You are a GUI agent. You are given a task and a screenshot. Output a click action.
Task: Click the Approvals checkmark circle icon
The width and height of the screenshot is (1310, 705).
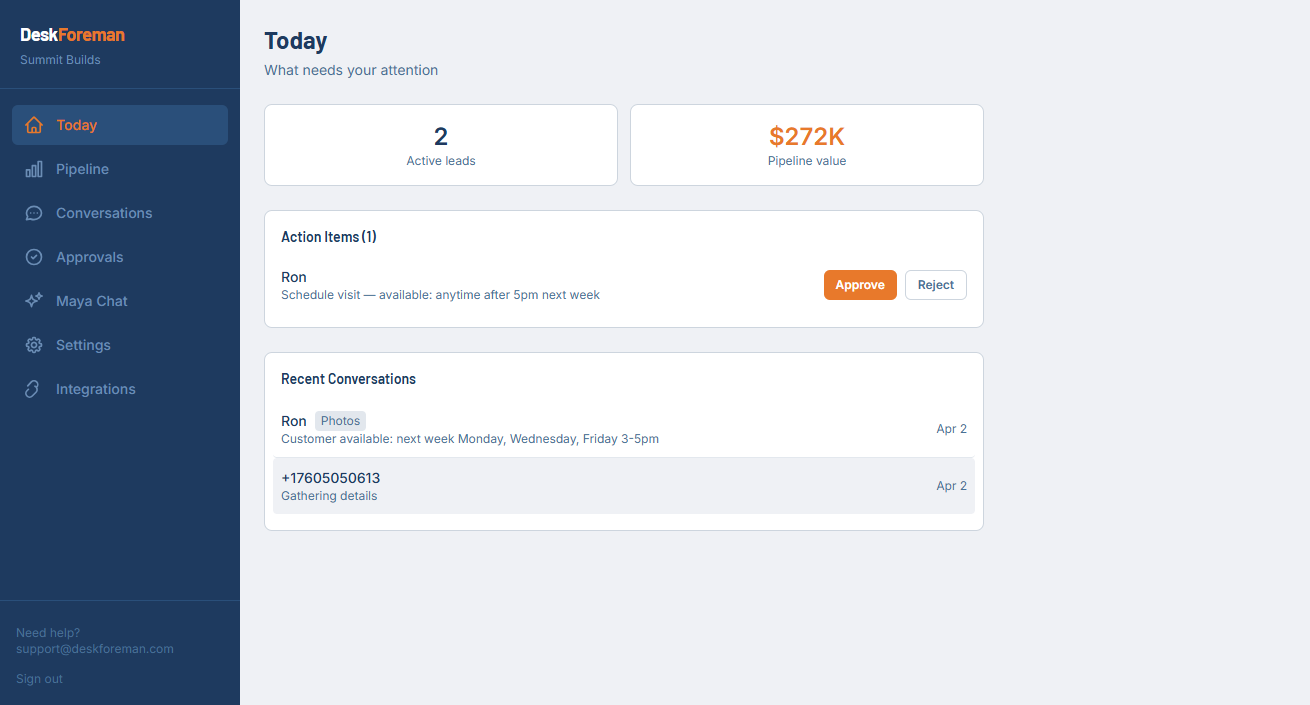[34, 257]
